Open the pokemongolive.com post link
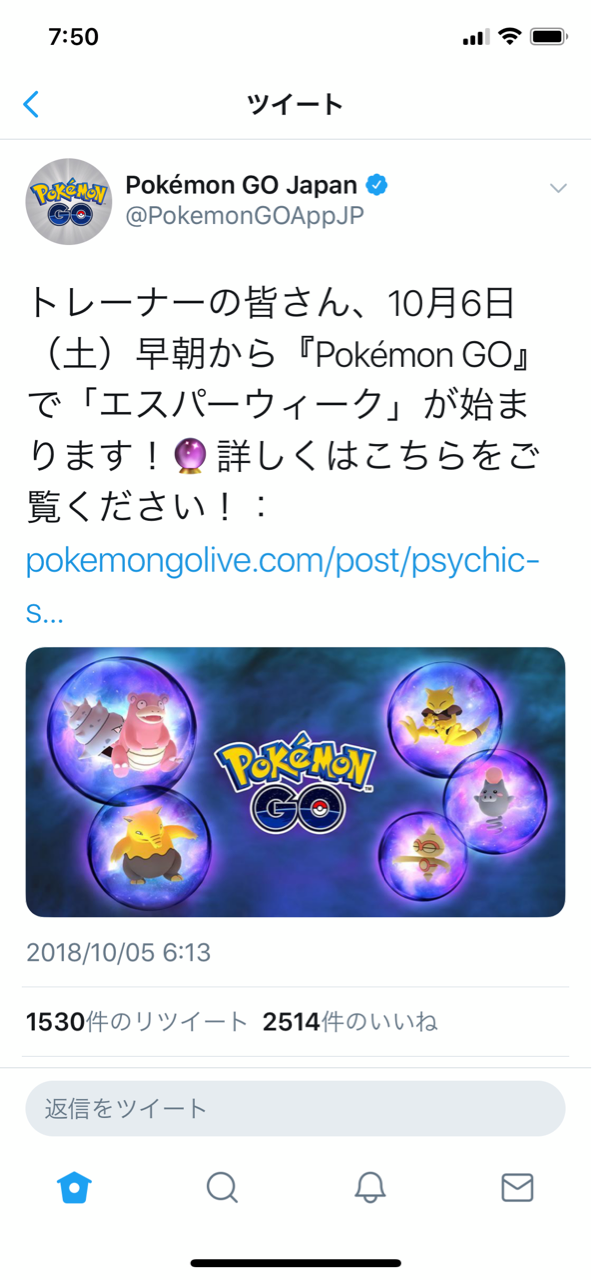 pos(283,586)
